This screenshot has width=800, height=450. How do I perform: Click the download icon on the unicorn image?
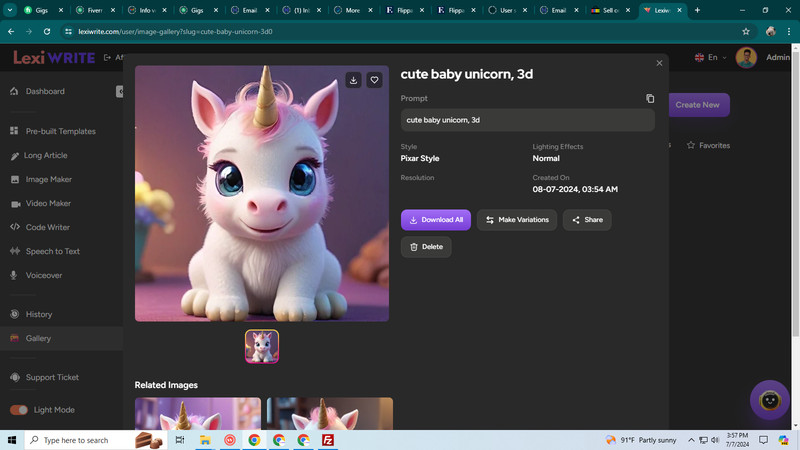(353, 80)
